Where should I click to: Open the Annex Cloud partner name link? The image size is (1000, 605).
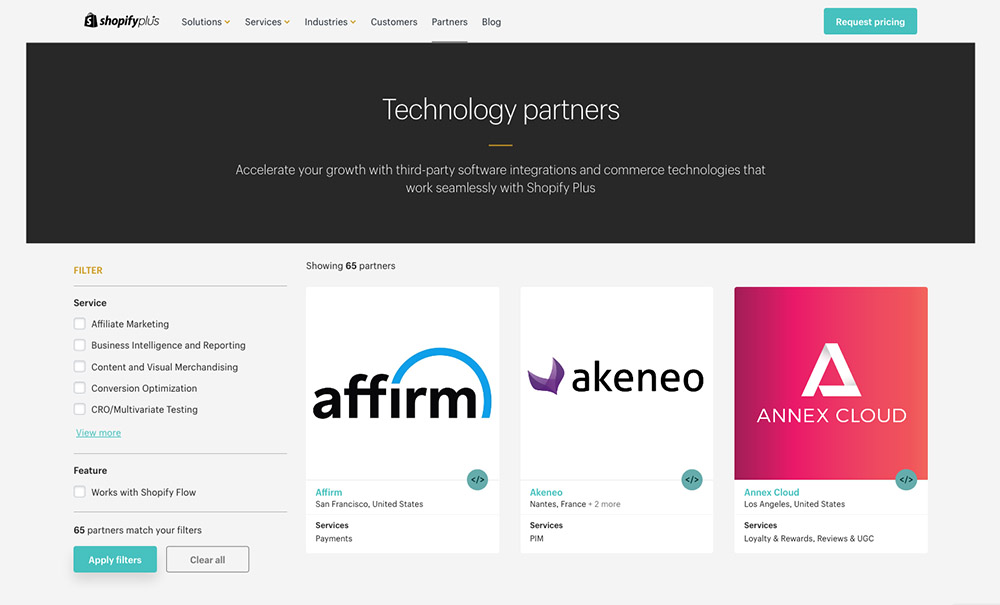pyautogui.click(x=771, y=492)
